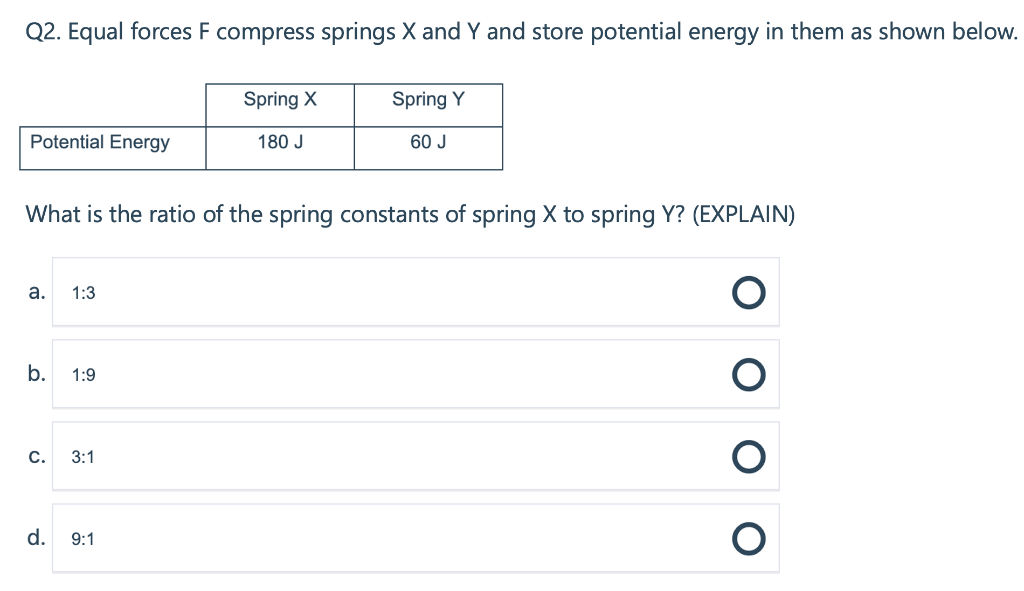Click the 1:9 answer text
Viewport: 1024px width, 591px height.
(x=84, y=375)
